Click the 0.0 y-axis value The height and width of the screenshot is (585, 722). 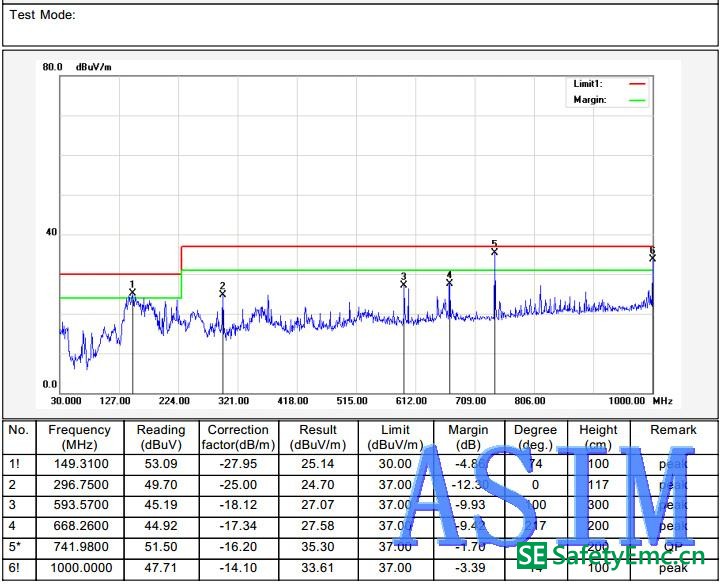coord(49,385)
